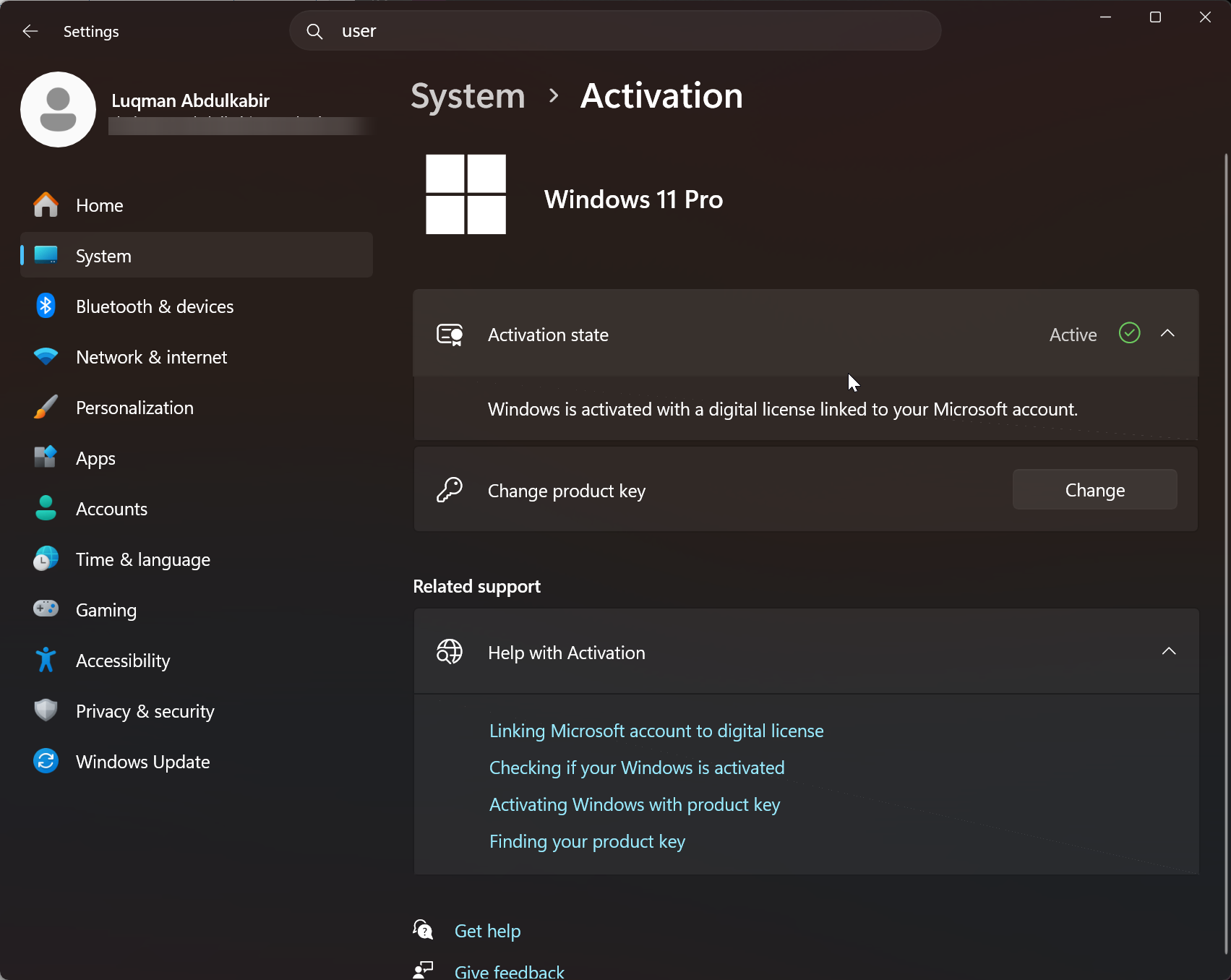Open Linking Microsoft account to digital license

click(656, 731)
